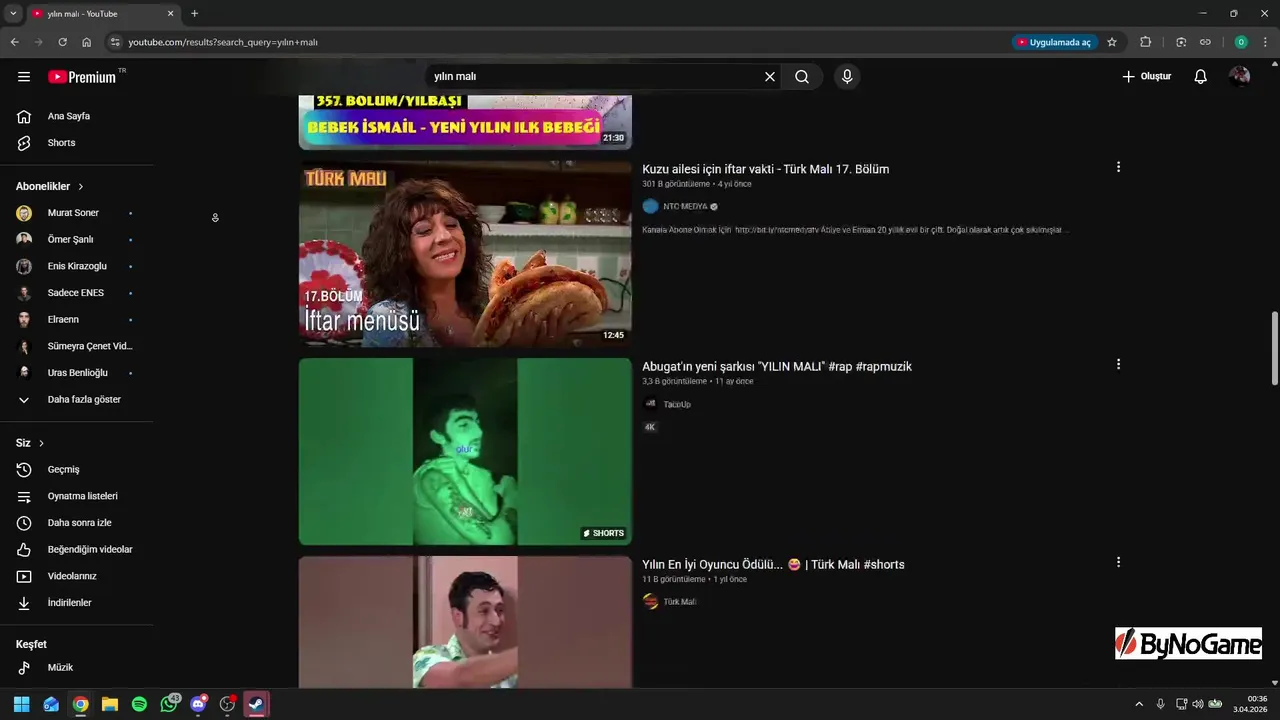
Task: Open Sadece ENES channel subscription
Action: pyautogui.click(x=77, y=292)
